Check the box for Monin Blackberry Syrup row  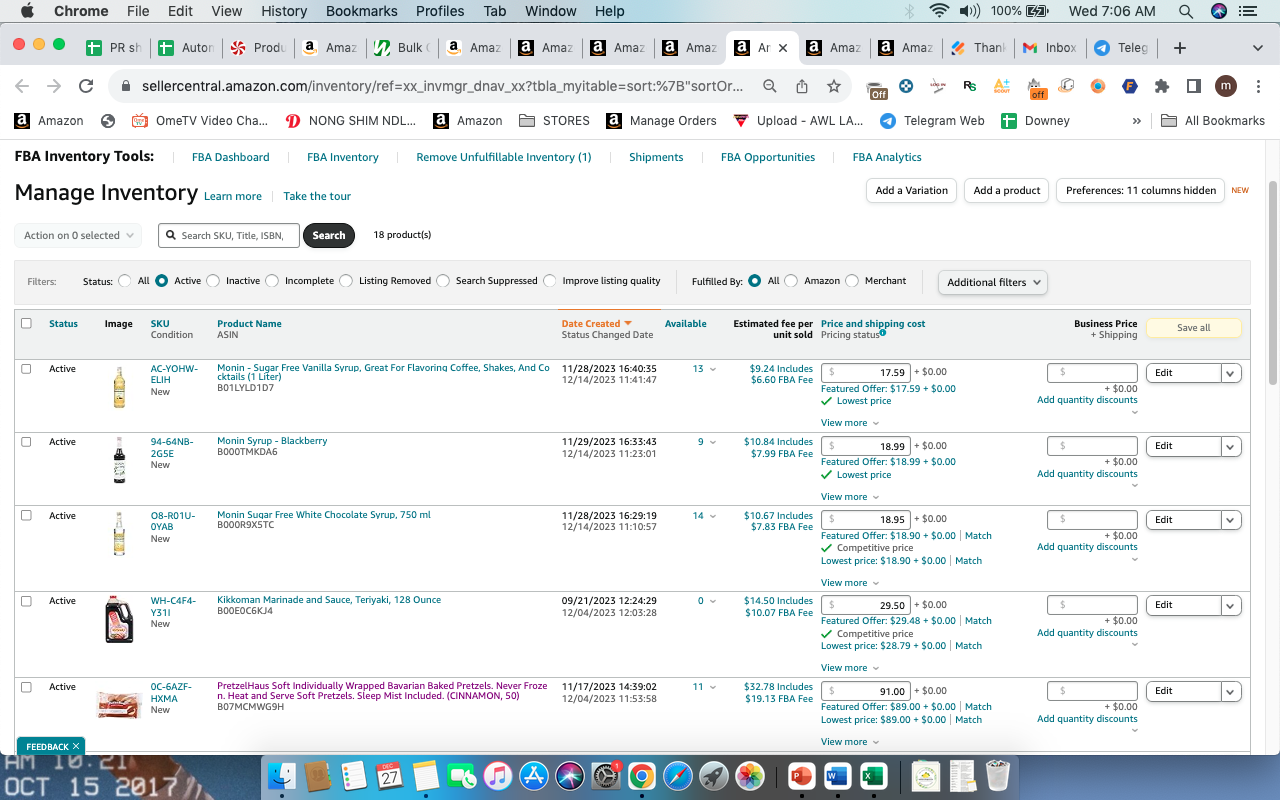click(x=26, y=441)
